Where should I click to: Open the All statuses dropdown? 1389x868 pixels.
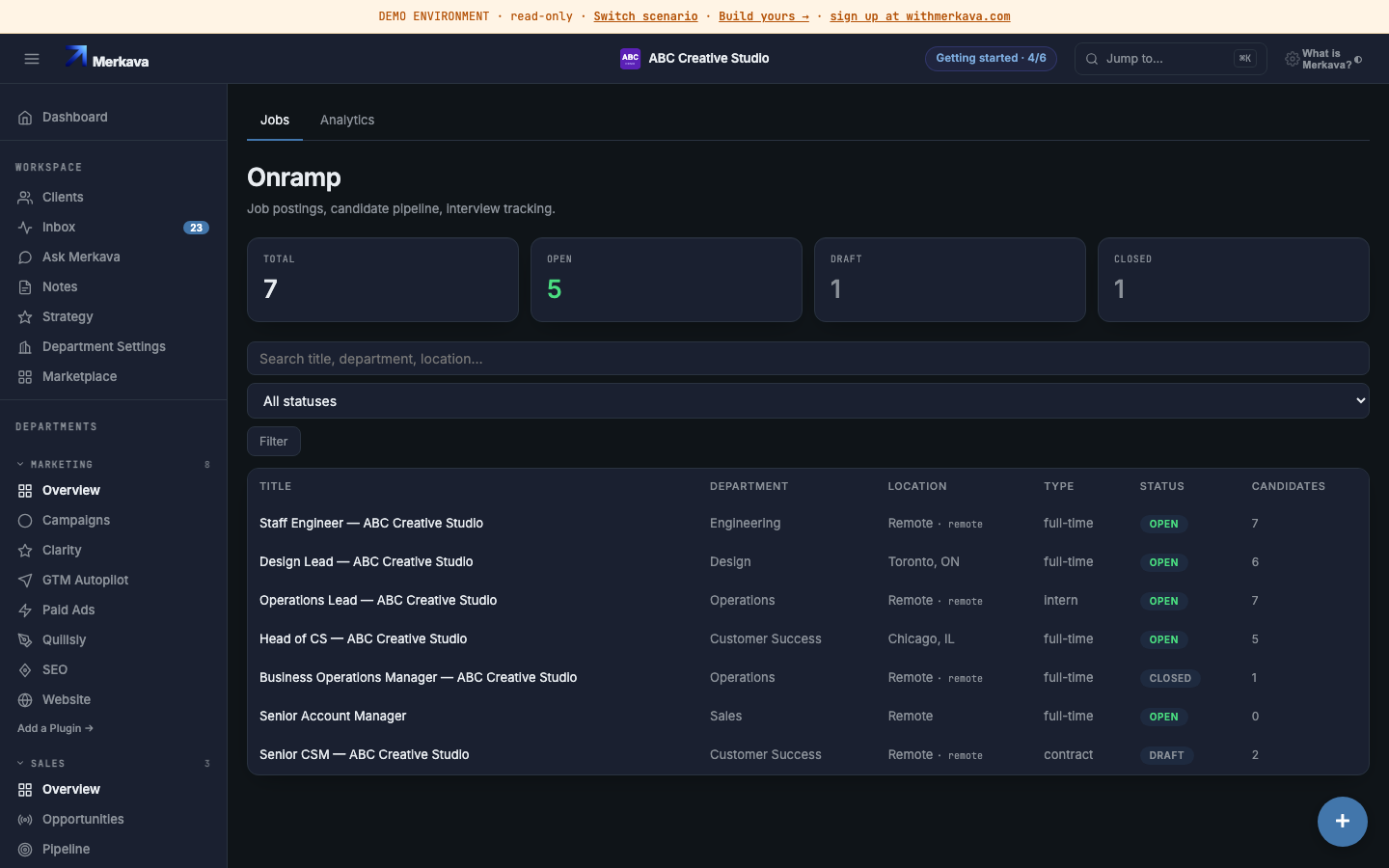point(808,401)
